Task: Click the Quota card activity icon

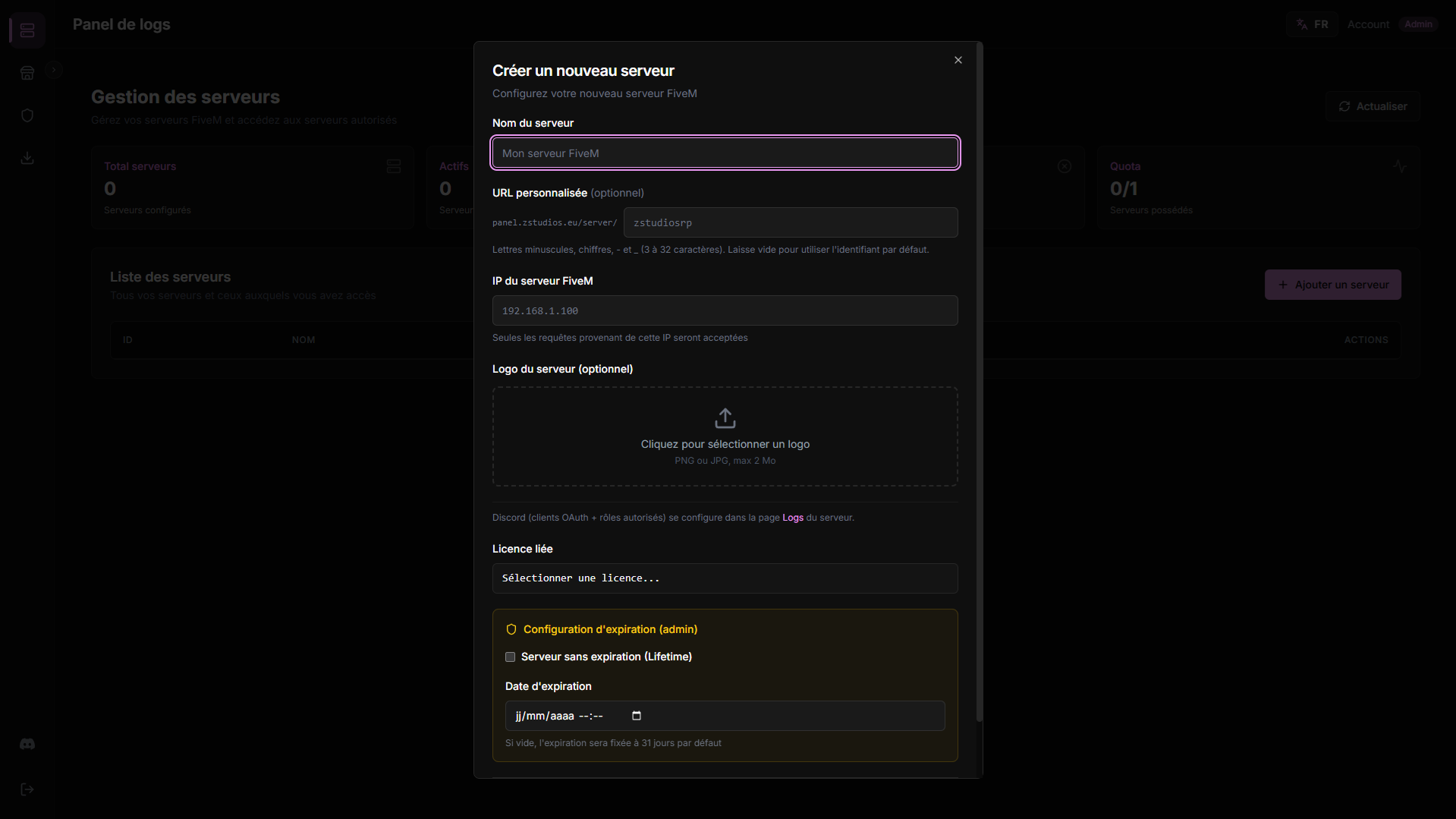Action: point(1400,166)
